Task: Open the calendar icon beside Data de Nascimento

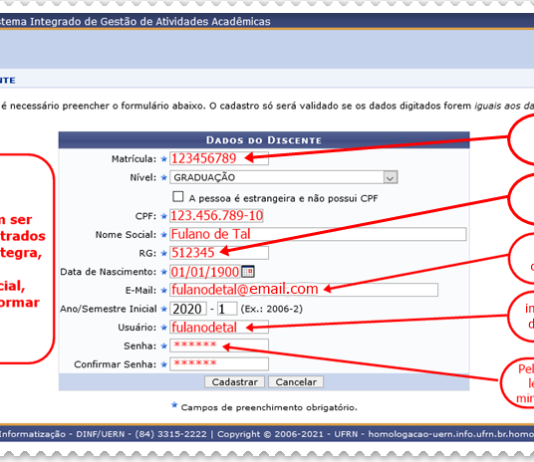Action: pyautogui.click(x=248, y=271)
